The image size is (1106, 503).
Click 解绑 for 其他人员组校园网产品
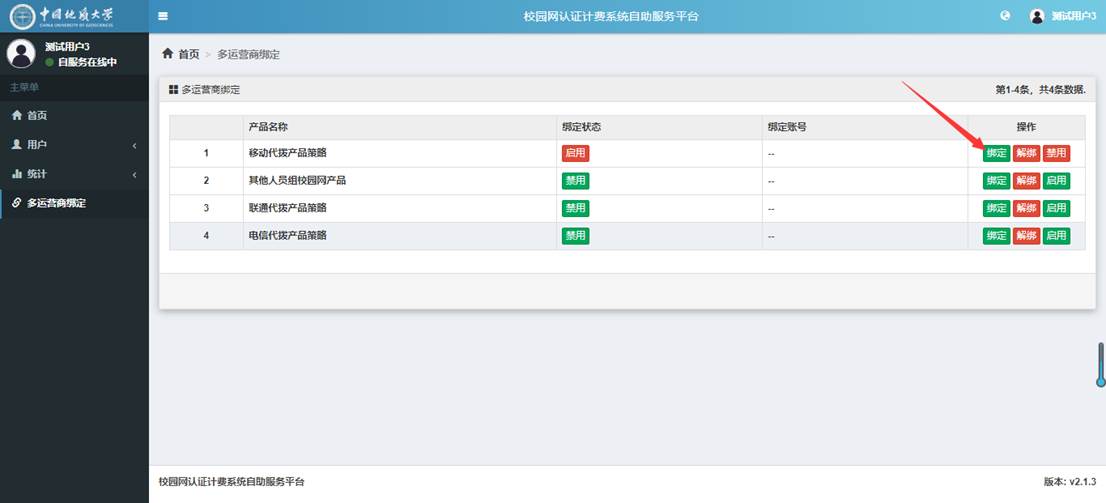pos(1026,181)
